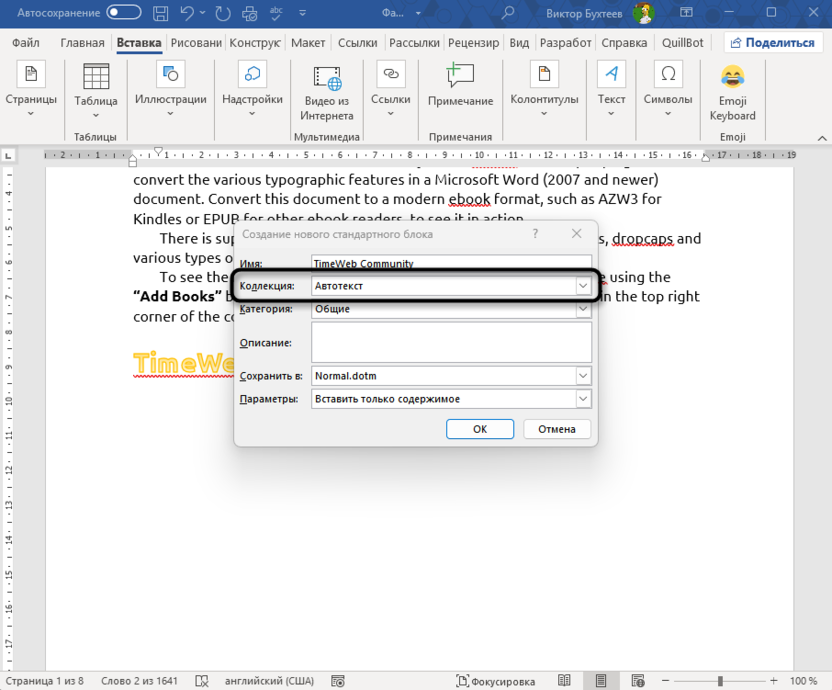Confirm the dialog with OK
The height and width of the screenshot is (690, 832).
479,429
